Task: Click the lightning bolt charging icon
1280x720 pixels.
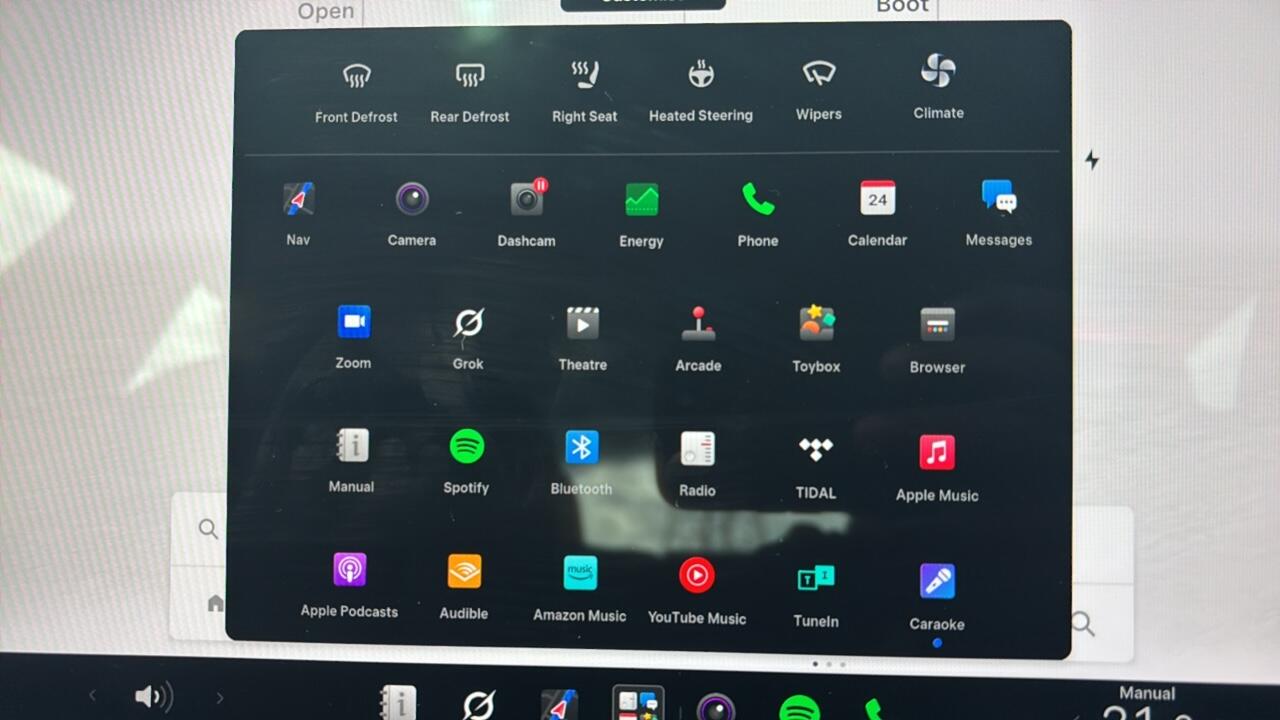Action: tap(1092, 160)
